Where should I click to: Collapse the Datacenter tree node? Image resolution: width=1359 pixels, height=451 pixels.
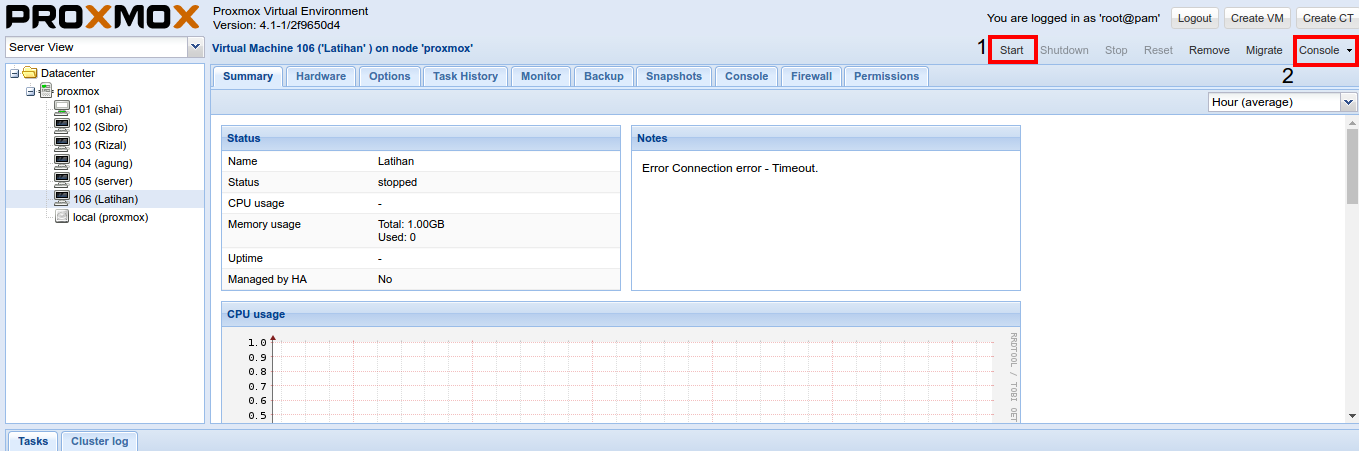[x=15, y=73]
